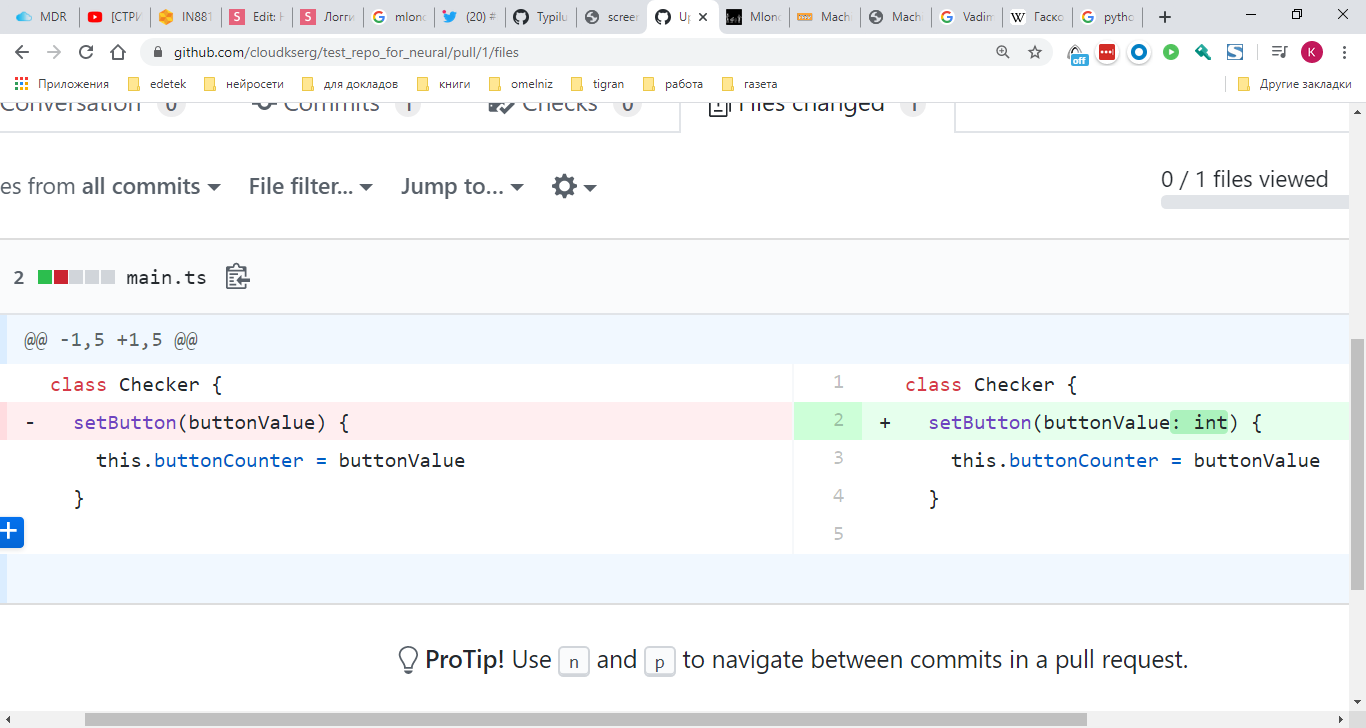The image size is (1366, 728).
Task: Click the site padlock icon
Action: tap(158, 52)
